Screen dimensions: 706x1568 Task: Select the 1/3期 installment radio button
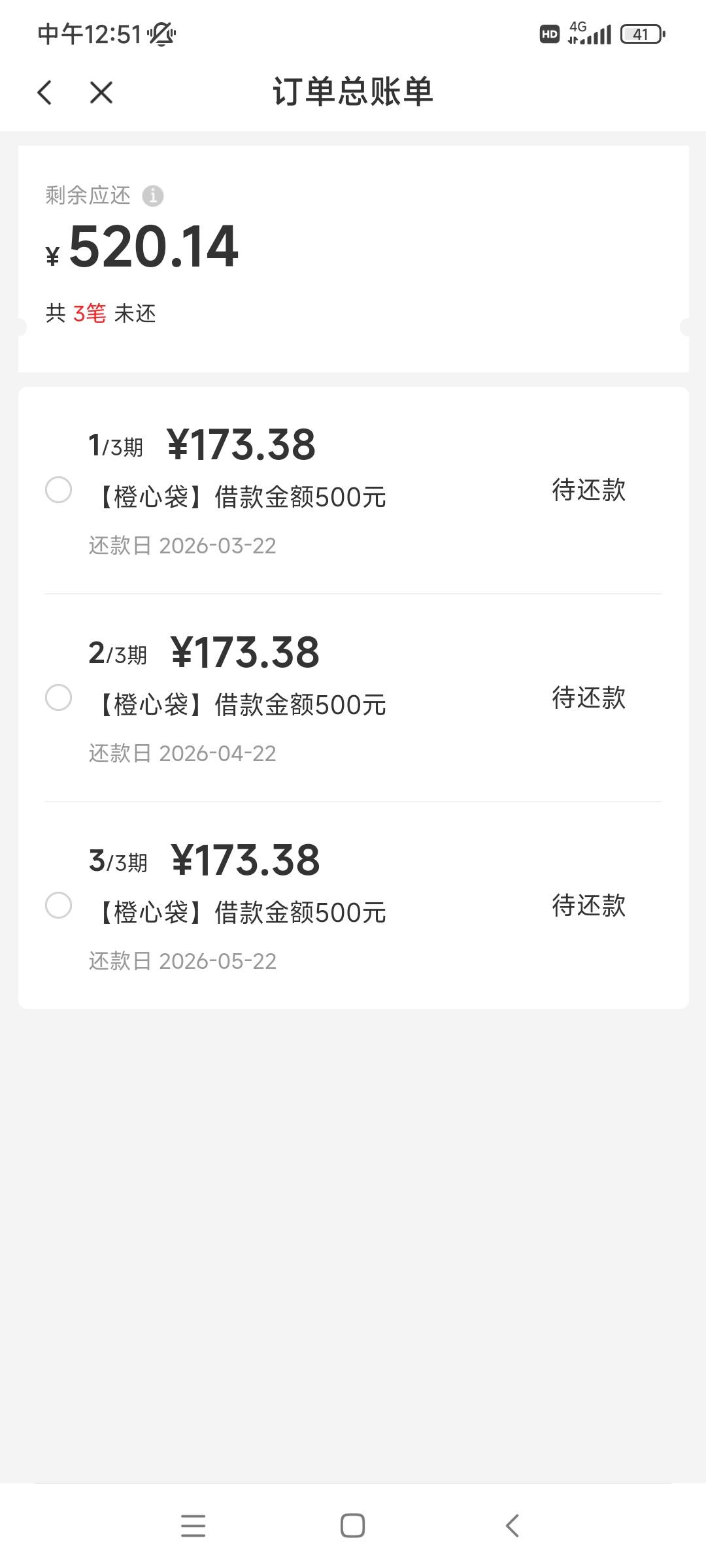(x=58, y=490)
